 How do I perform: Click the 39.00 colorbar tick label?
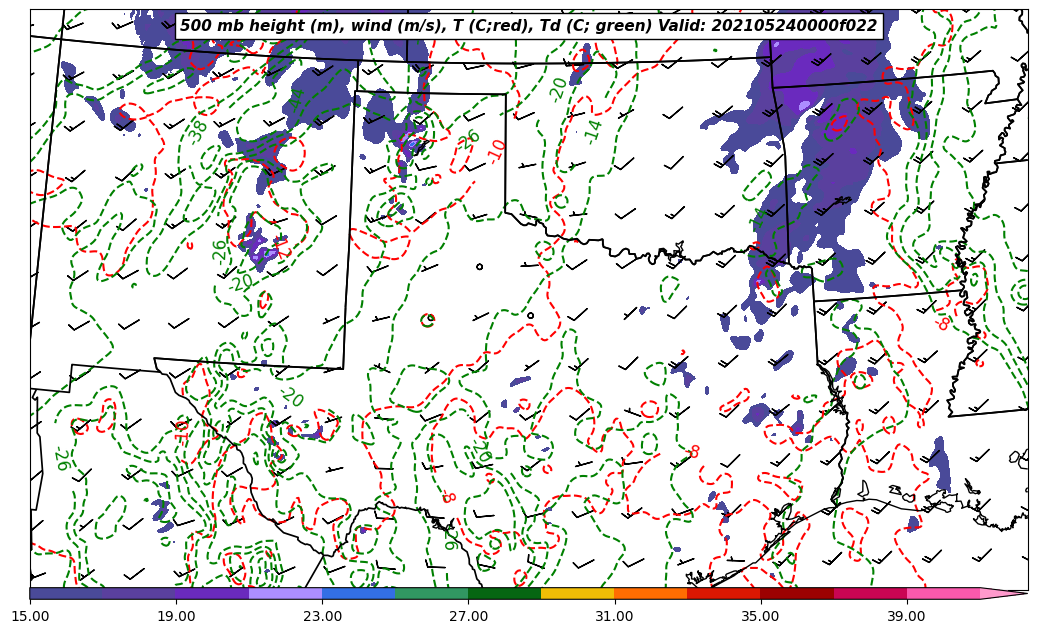[x=906, y=616]
